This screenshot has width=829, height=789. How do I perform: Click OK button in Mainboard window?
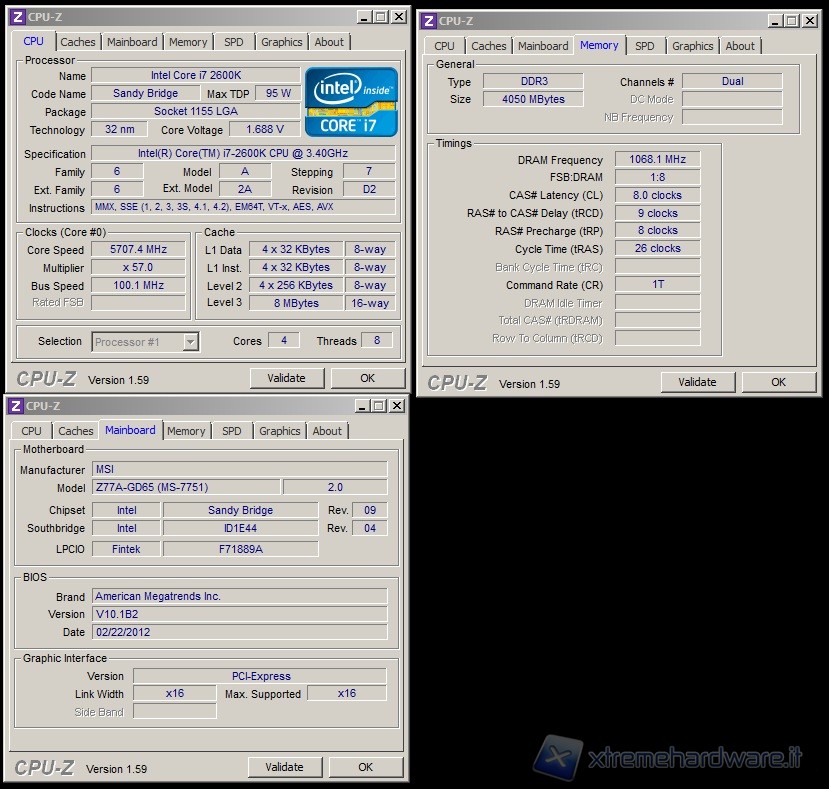[366, 767]
